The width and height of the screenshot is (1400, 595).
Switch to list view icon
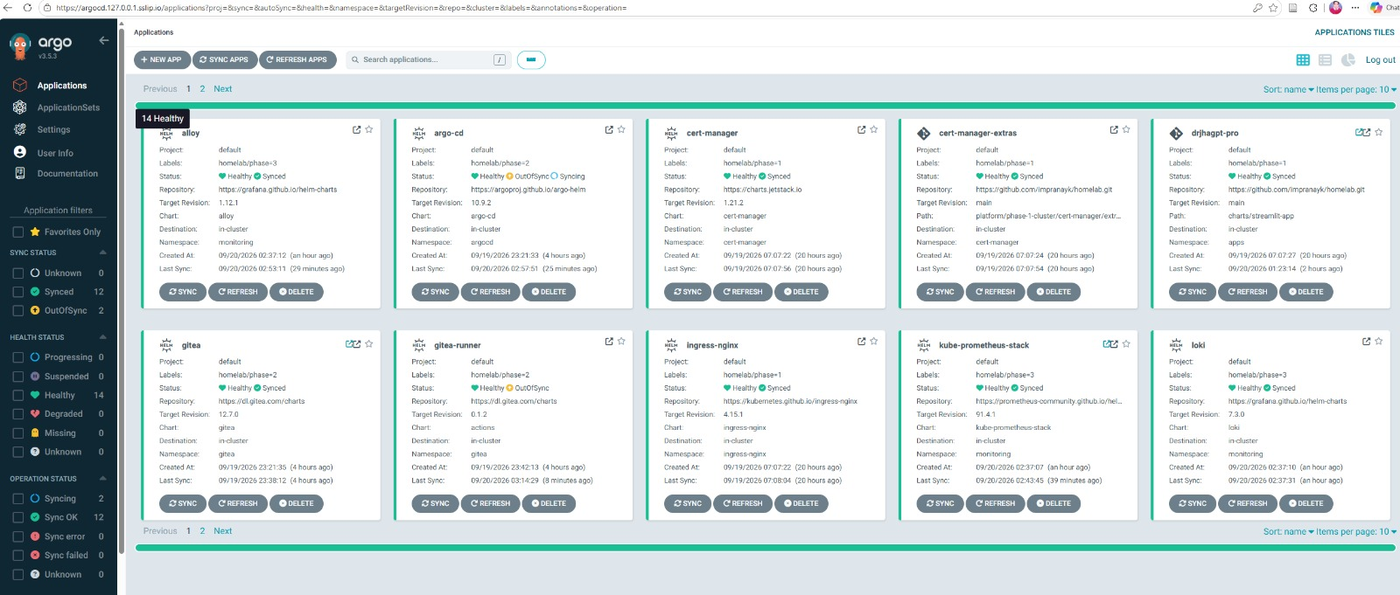click(x=1325, y=60)
